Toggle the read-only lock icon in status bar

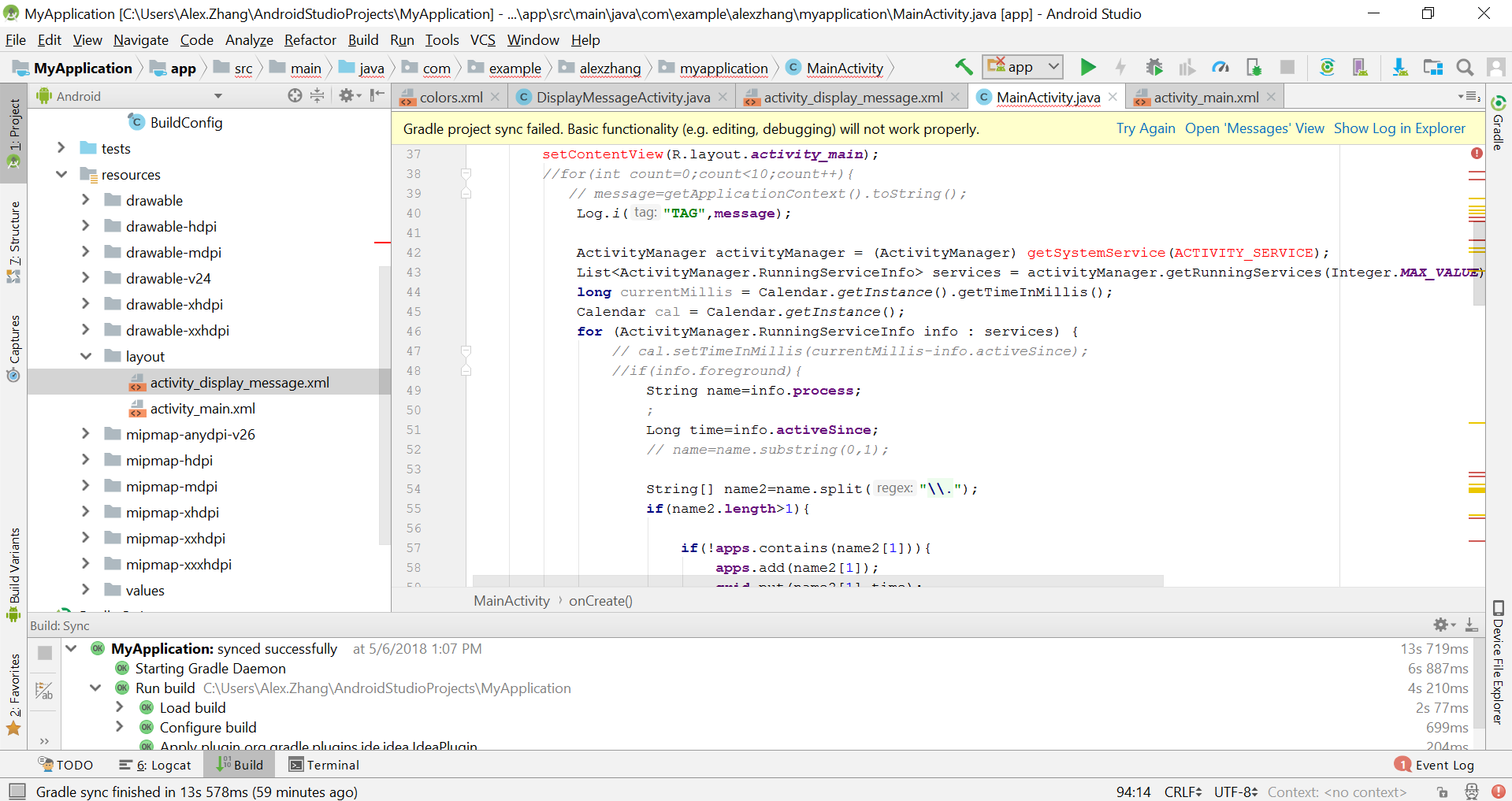coord(1442,792)
